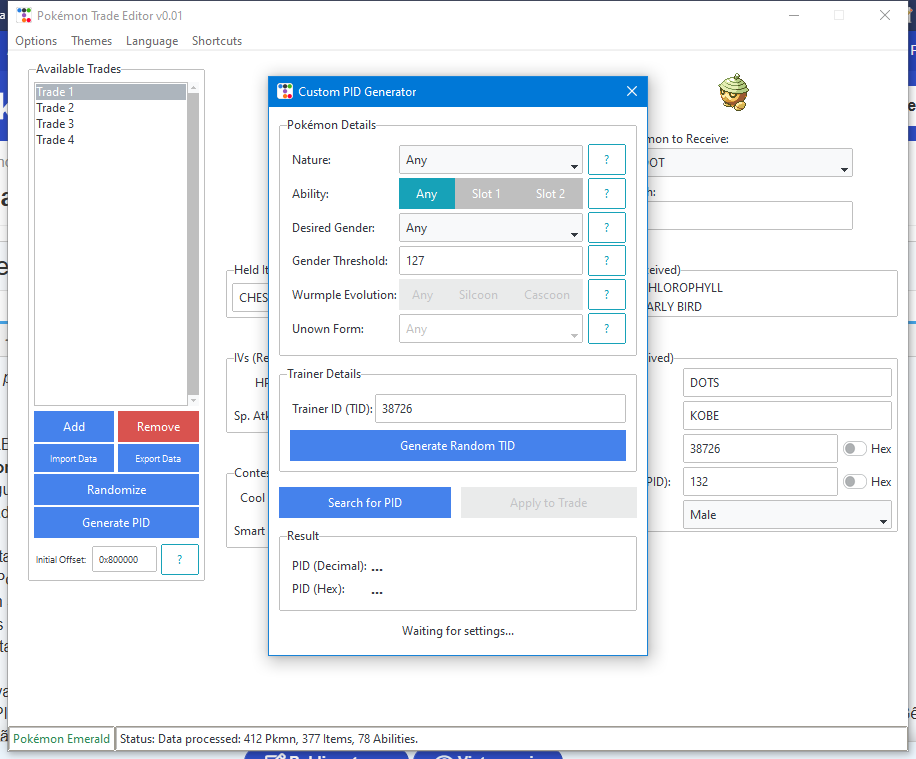Viewport: 916px width, 759px height.
Task: Click the Seedot Pokémon sprite
Action: click(x=734, y=94)
